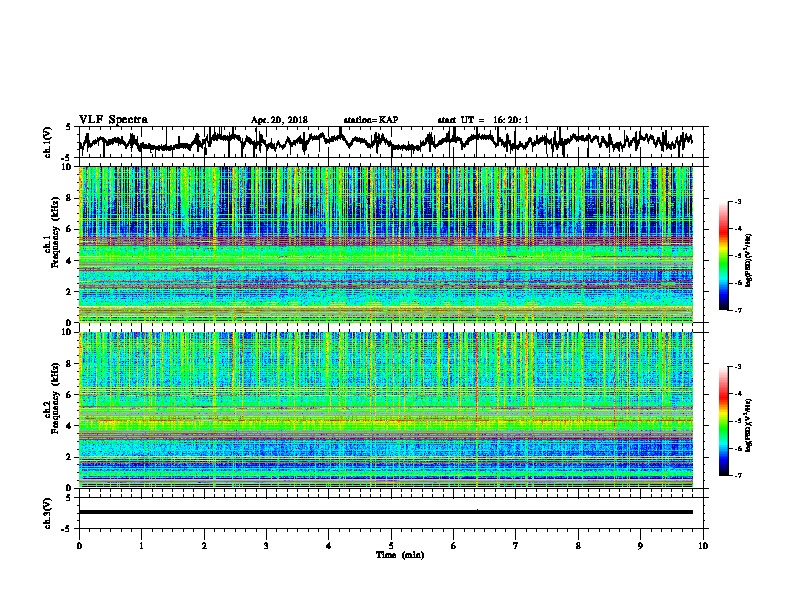Click the "ch.3(V)" axis label

pyautogui.click(x=48, y=513)
